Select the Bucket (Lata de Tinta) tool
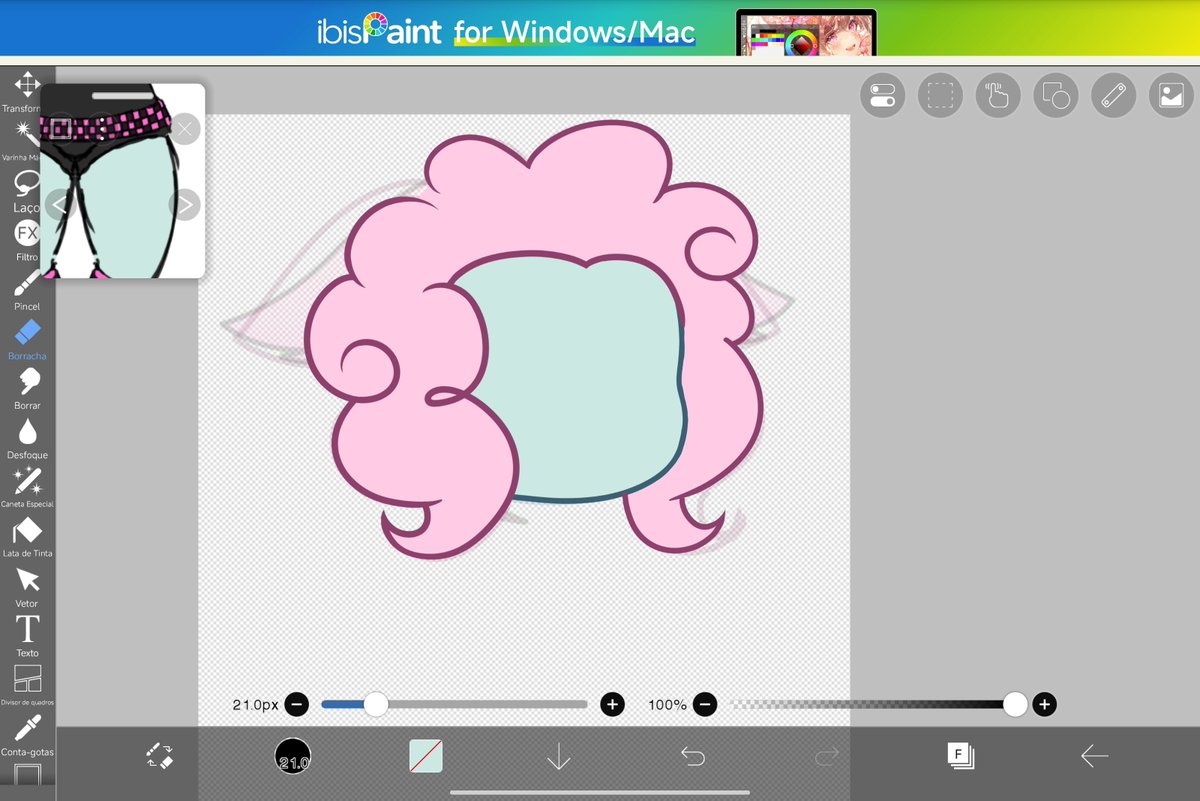The image size is (1200, 801). point(27,536)
